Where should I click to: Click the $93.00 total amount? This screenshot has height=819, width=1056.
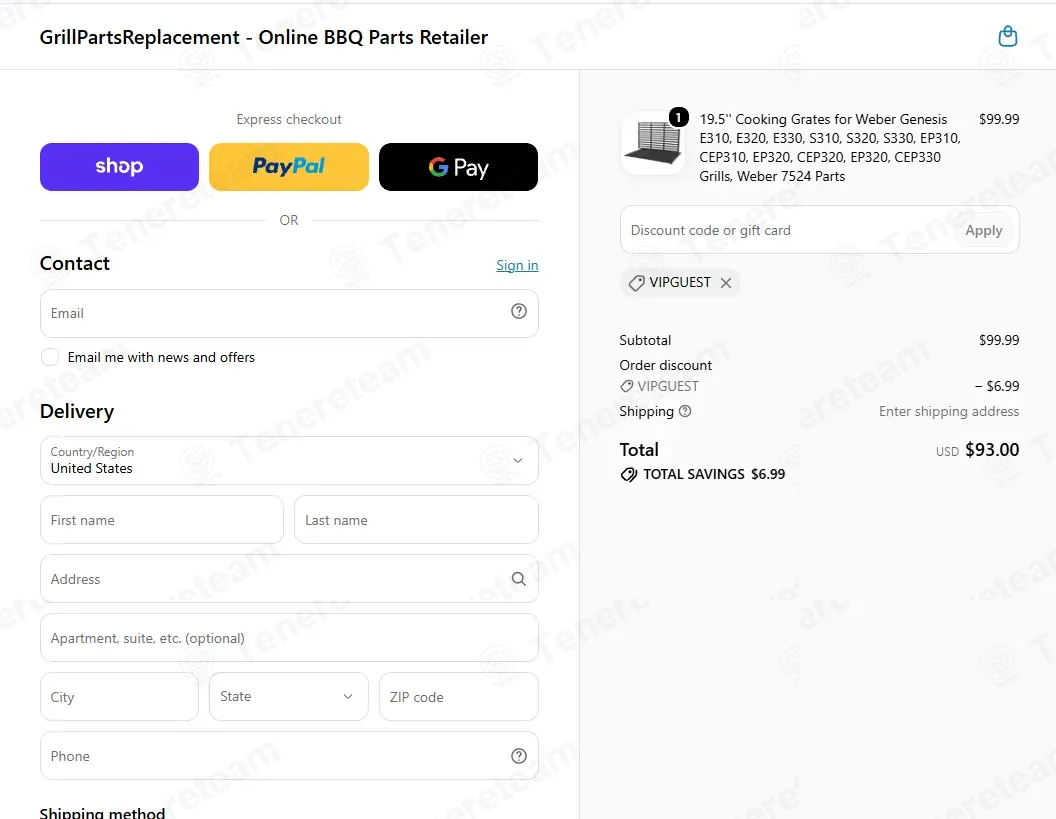click(992, 450)
